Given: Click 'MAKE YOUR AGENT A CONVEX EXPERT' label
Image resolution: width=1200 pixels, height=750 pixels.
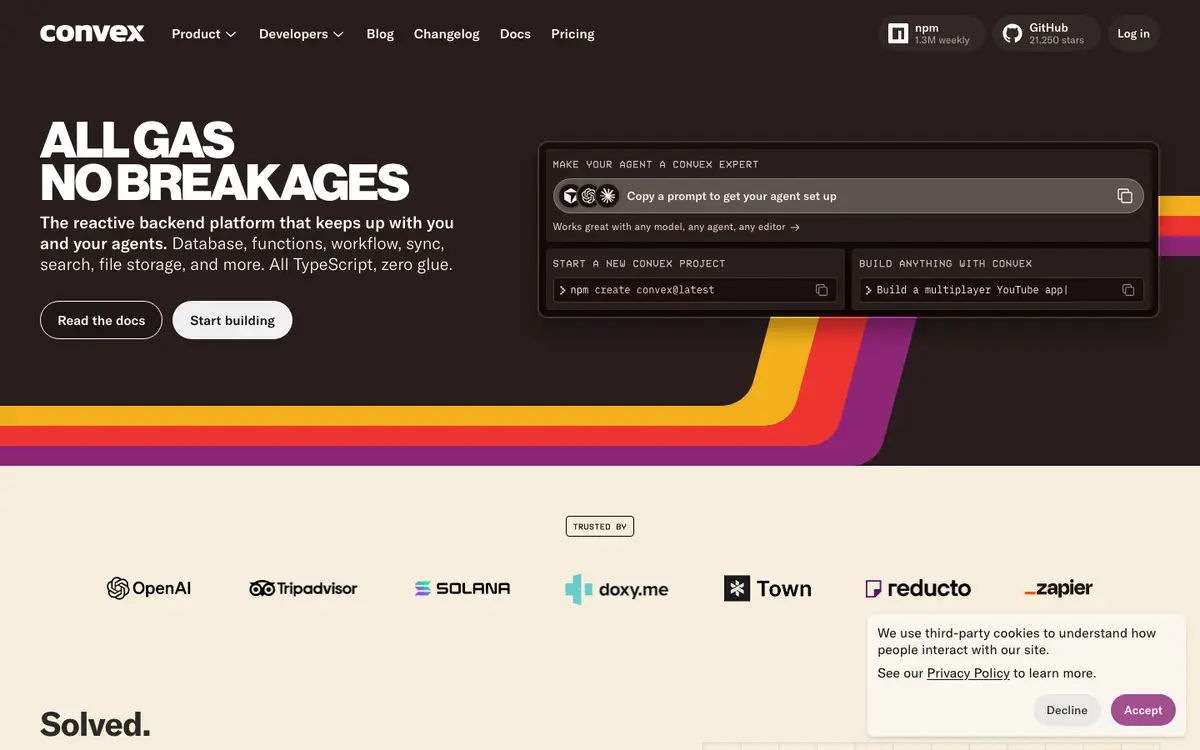Looking at the screenshot, I should (655, 164).
